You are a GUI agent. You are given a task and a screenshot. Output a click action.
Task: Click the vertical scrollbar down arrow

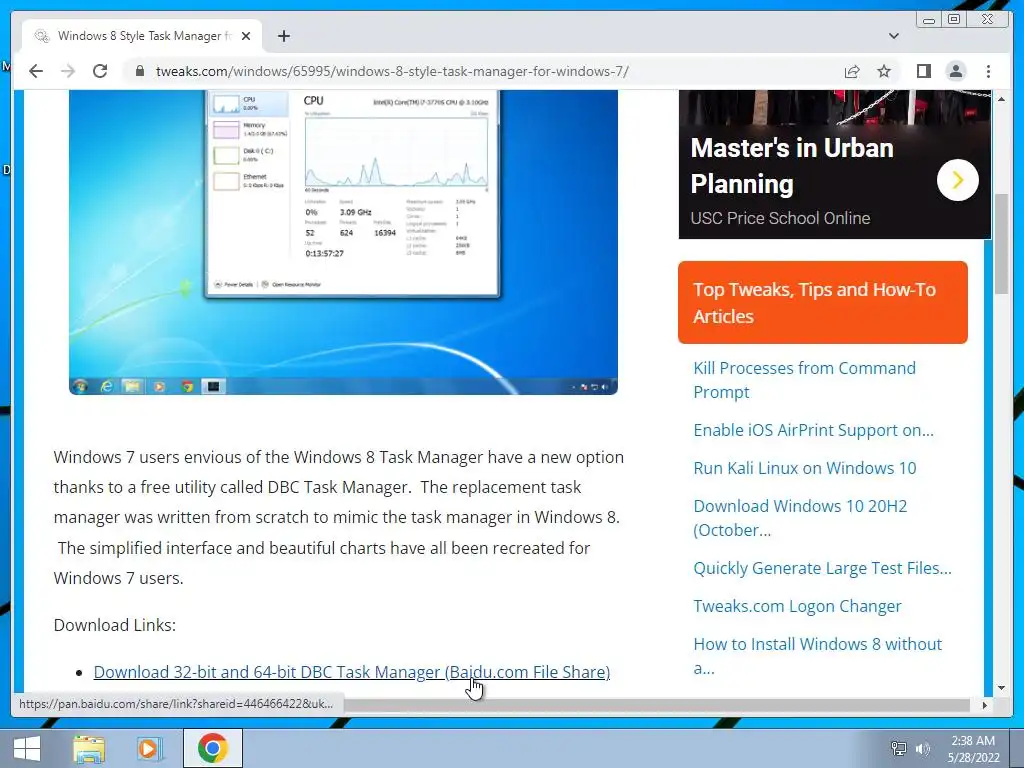(1001, 688)
